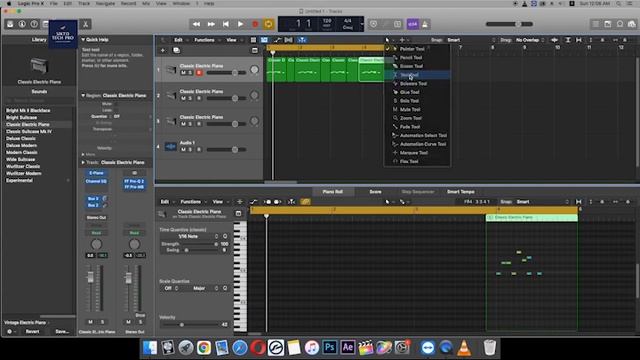Viewport: 640px width, 360px height.
Task: Click the Fast Forward transport button
Action: coord(211,24)
